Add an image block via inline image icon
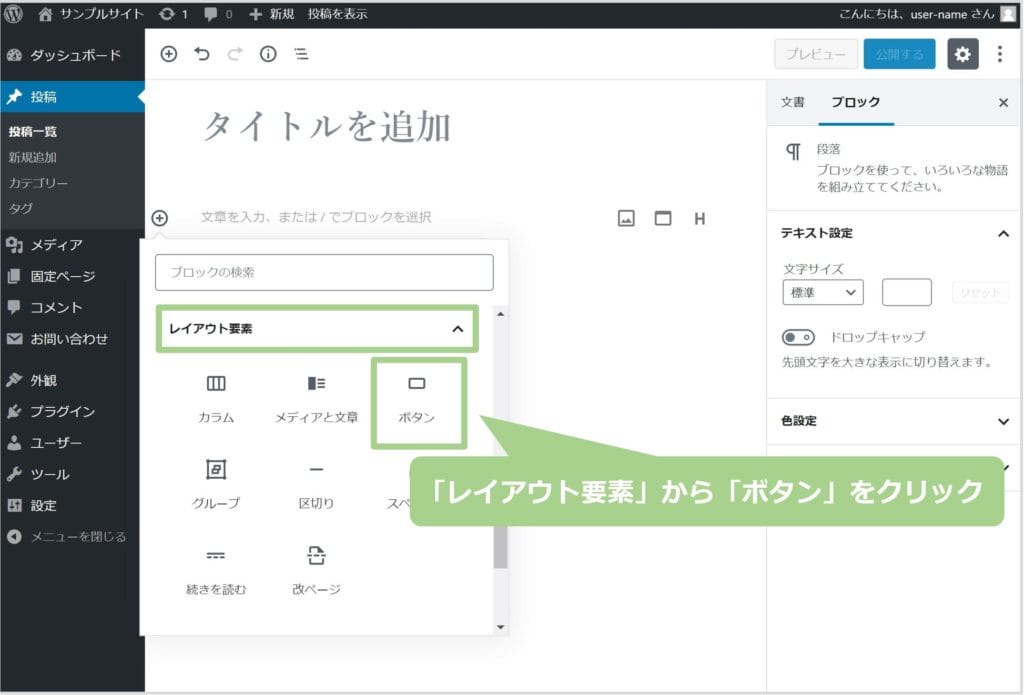This screenshot has width=1024, height=695. coord(626,218)
